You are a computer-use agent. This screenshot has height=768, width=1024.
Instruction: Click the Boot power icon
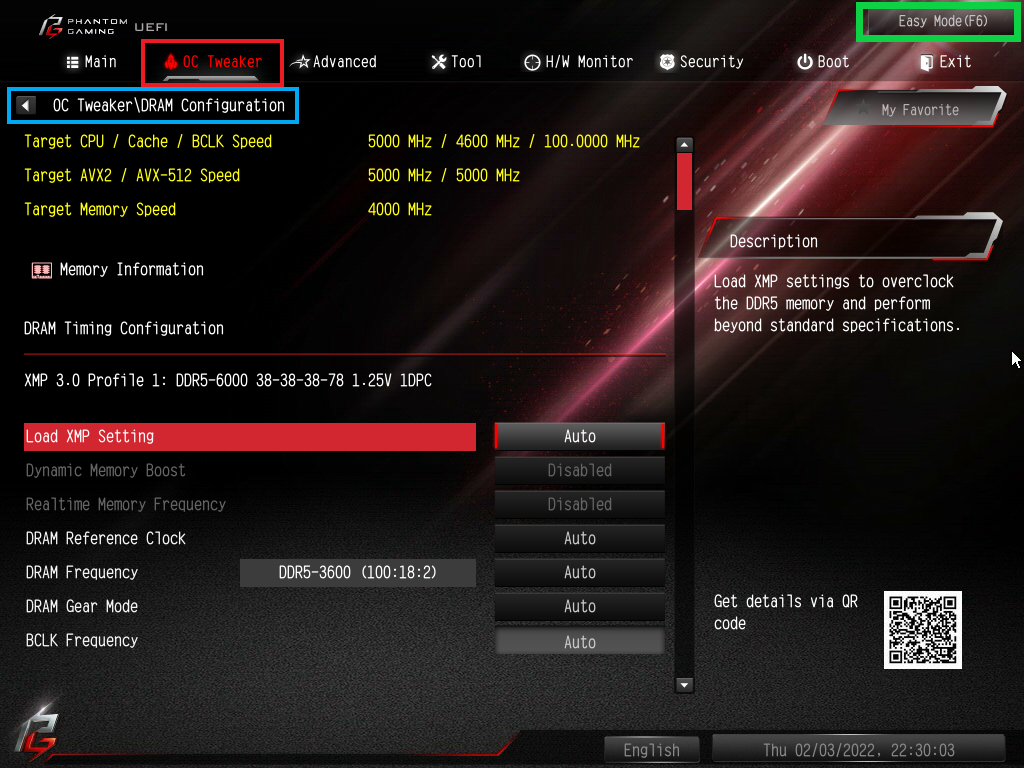805,62
